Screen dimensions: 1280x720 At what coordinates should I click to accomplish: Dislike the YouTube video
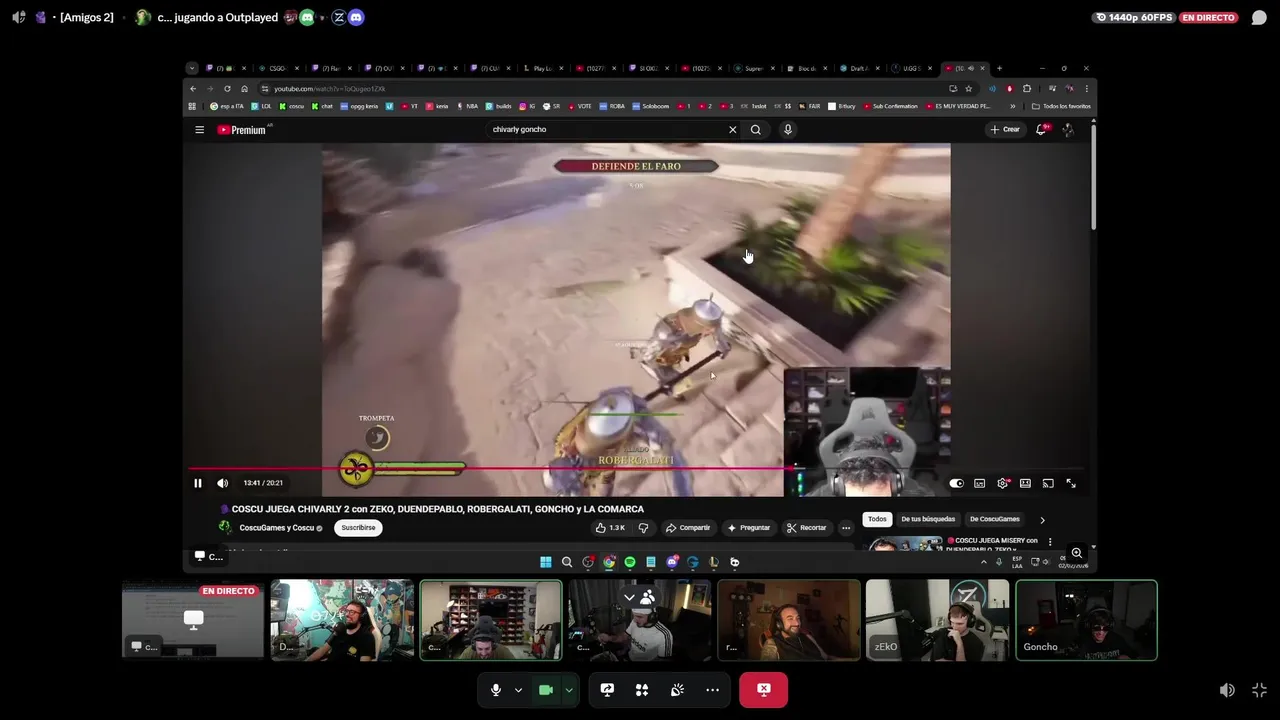click(x=643, y=528)
